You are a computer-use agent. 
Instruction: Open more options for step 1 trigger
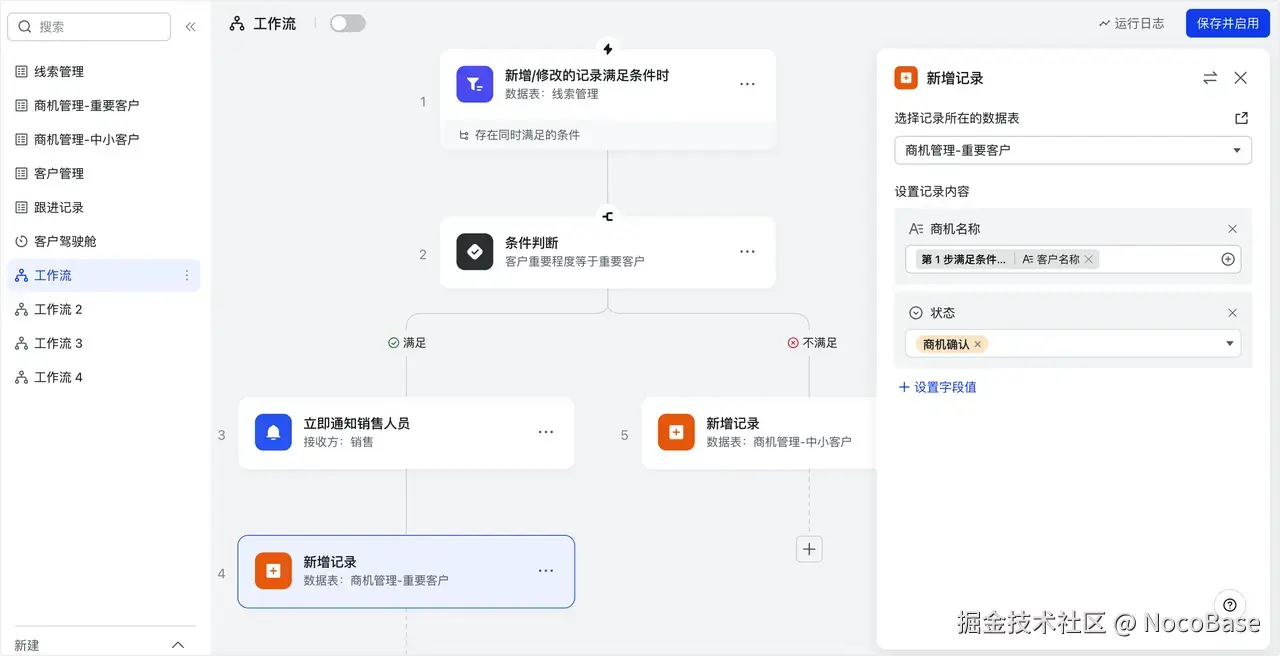click(747, 84)
